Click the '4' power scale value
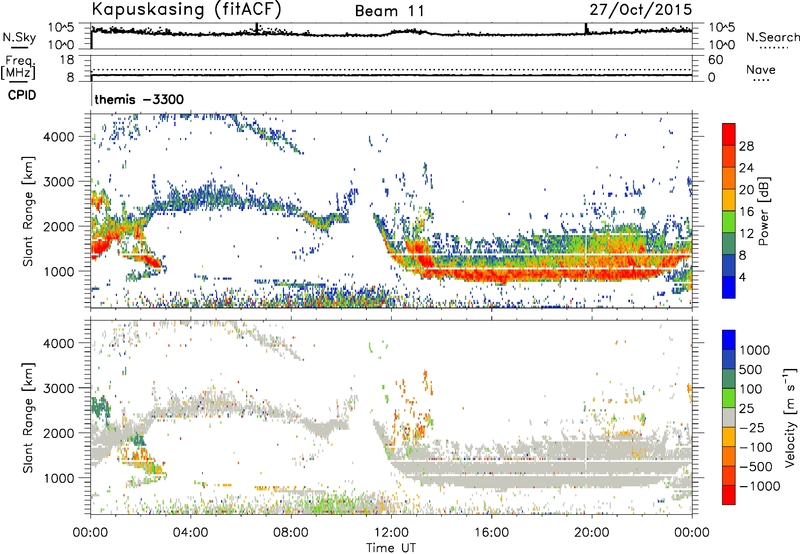The width and height of the screenshot is (800, 554). (x=742, y=278)
